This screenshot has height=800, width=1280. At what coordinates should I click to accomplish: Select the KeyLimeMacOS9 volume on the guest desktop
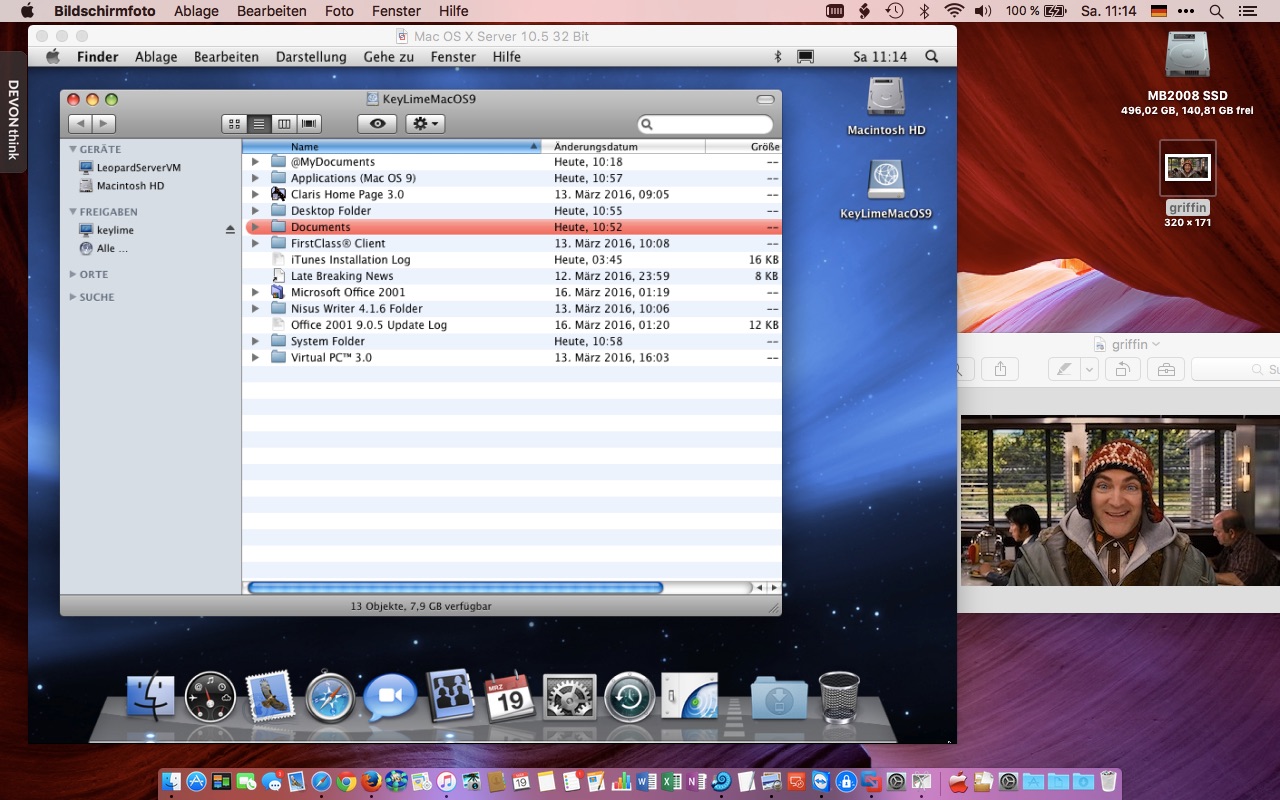(886, 188)
